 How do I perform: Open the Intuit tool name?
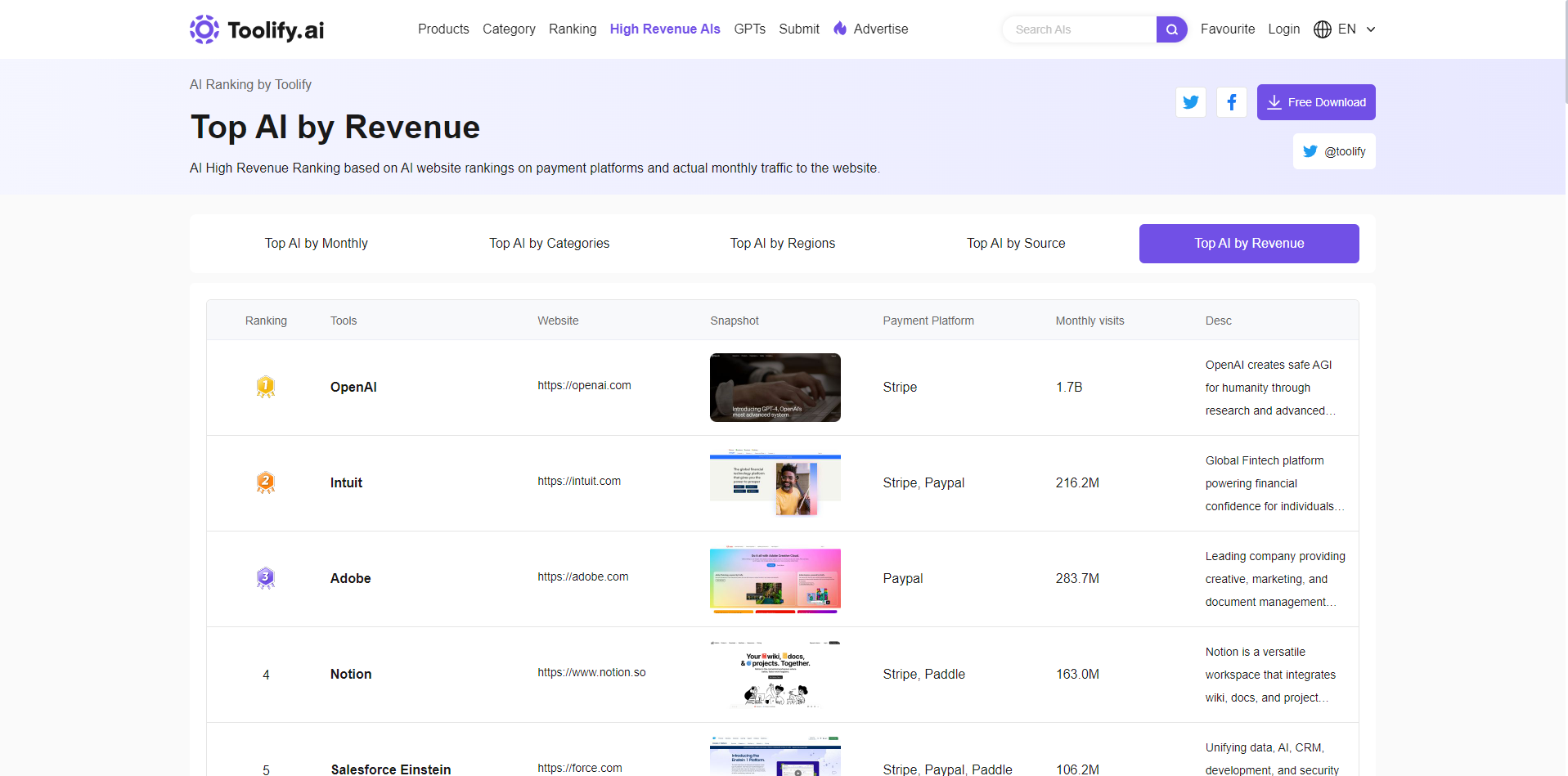(x=346, y=482)
